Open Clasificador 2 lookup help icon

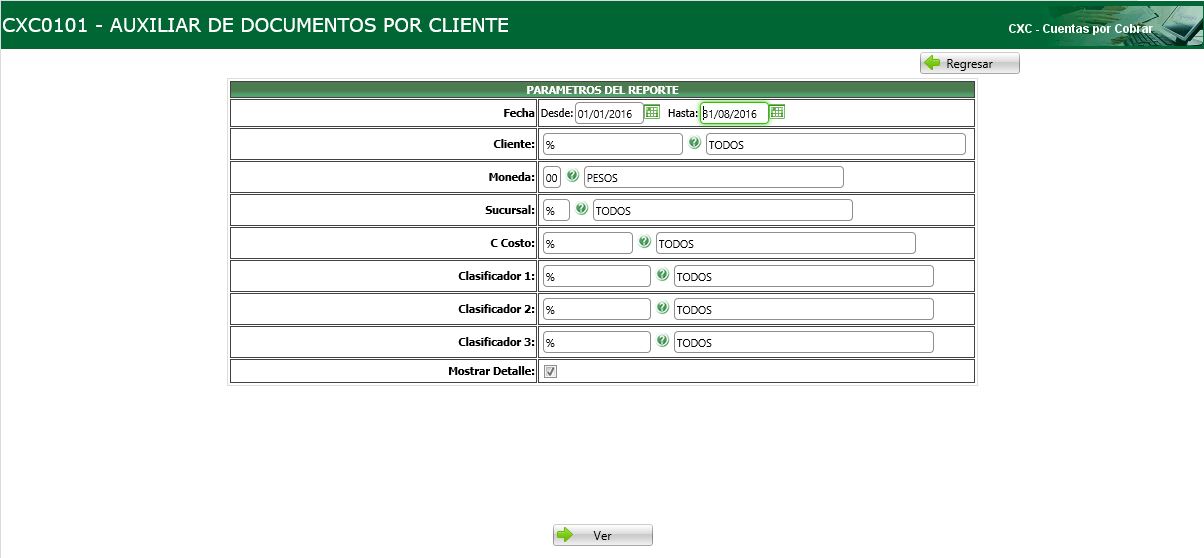[662, 308]
